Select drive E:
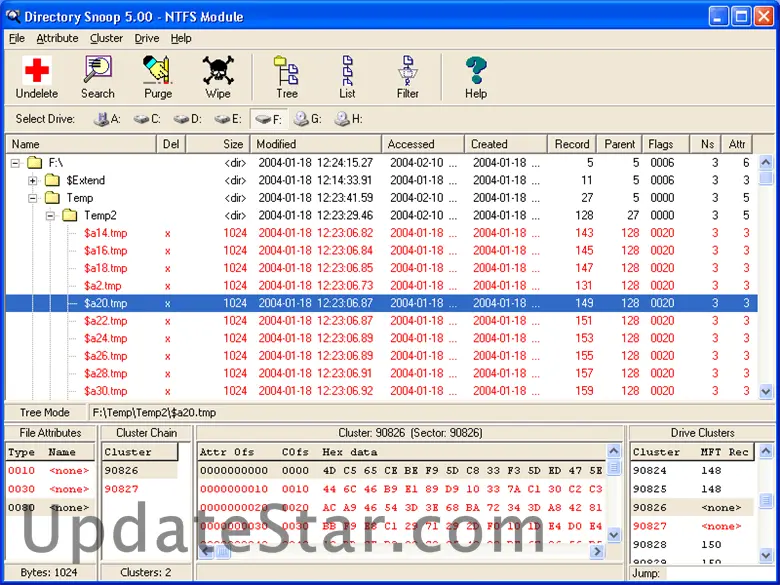This screenshot has height=585, width=780. click(228, 119)
